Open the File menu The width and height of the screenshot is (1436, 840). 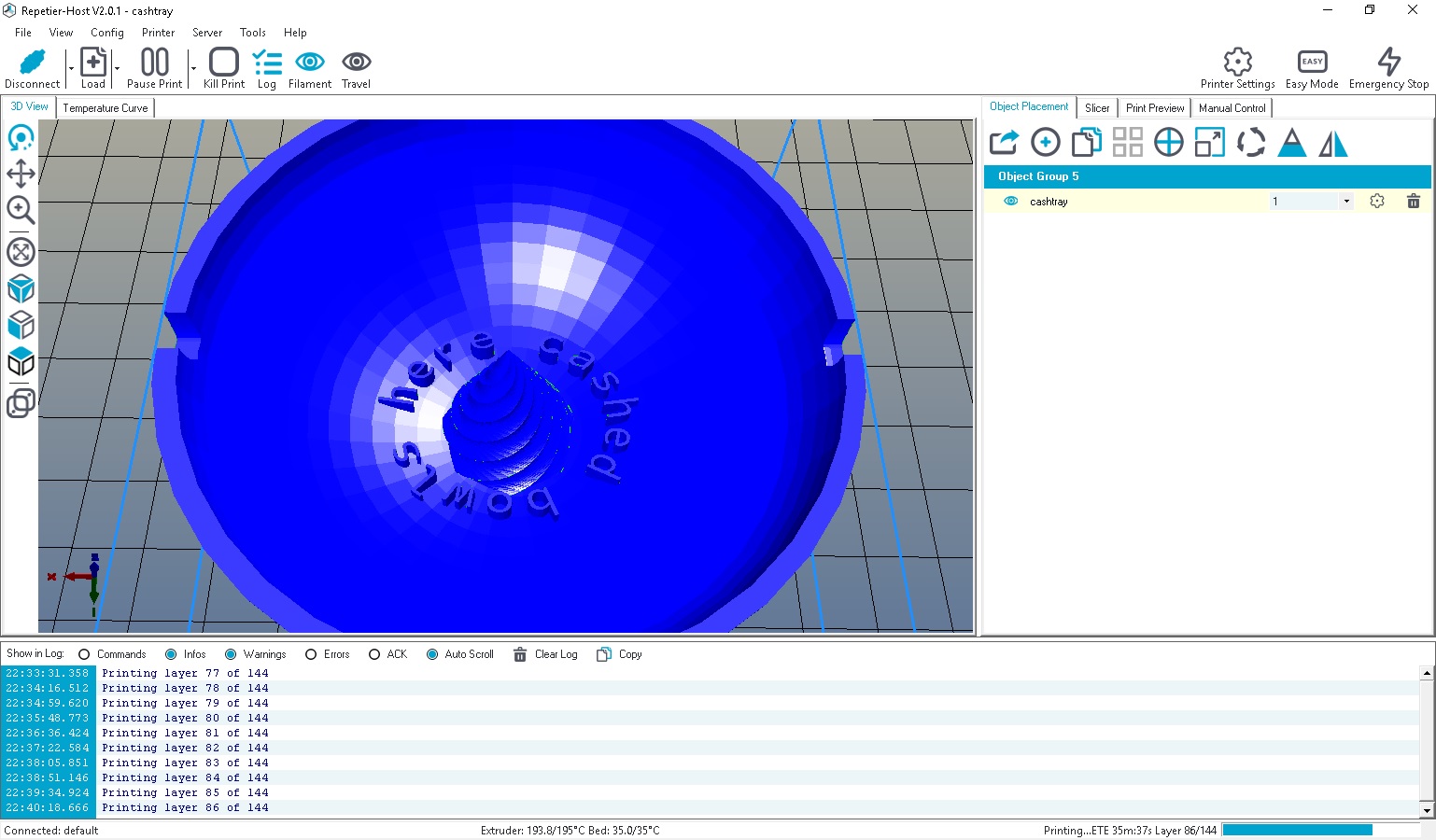pyautogui.click(x=23, y=33)
